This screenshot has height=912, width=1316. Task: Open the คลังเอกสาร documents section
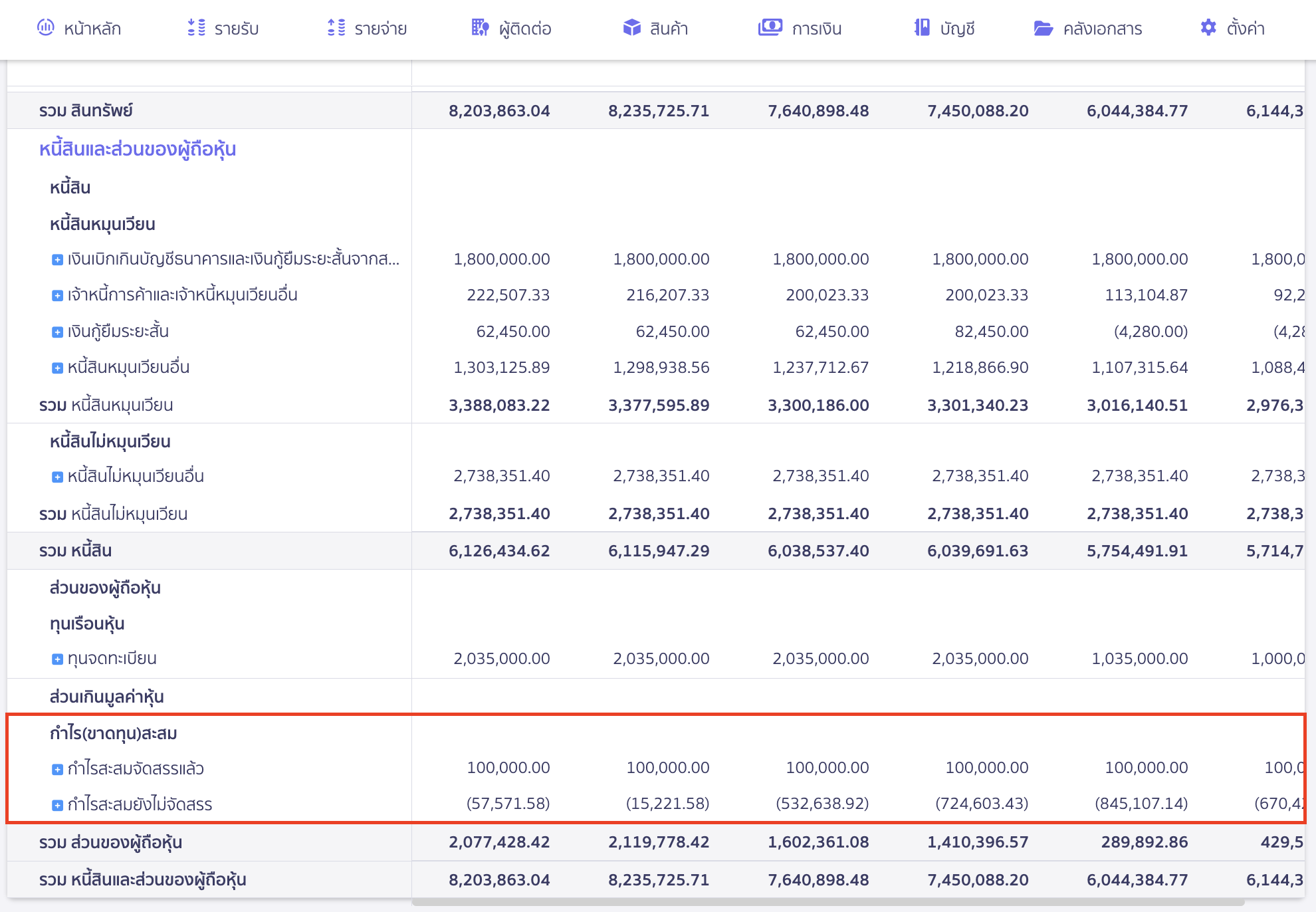click(x=1045, y=28)
